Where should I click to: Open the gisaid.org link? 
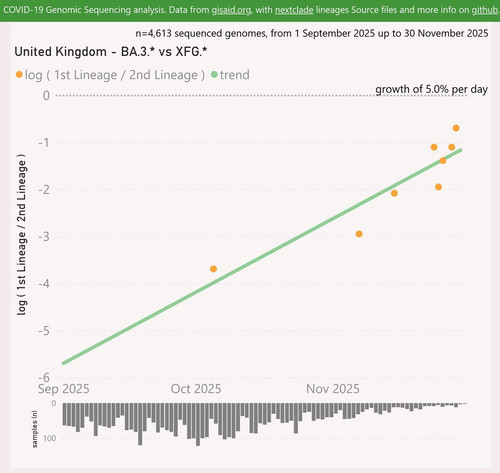[x=231, y=10]
